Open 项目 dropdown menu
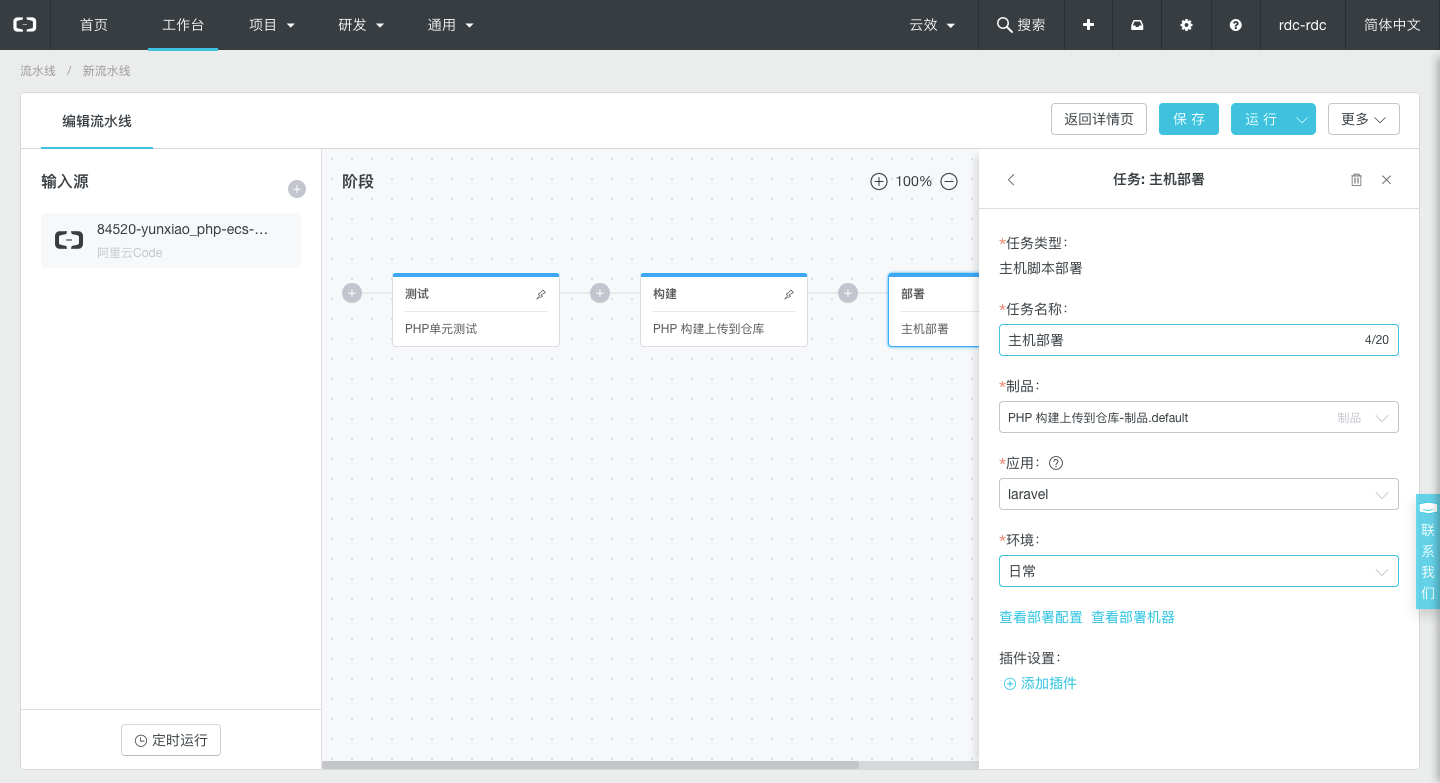The image size is (1440, 783). (272, 25)
